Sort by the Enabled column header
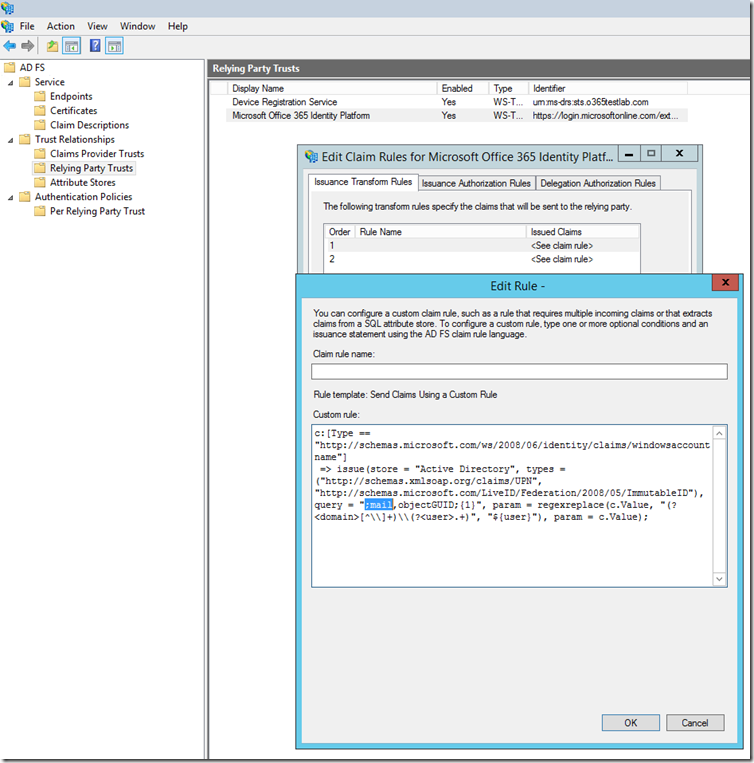 463,88
